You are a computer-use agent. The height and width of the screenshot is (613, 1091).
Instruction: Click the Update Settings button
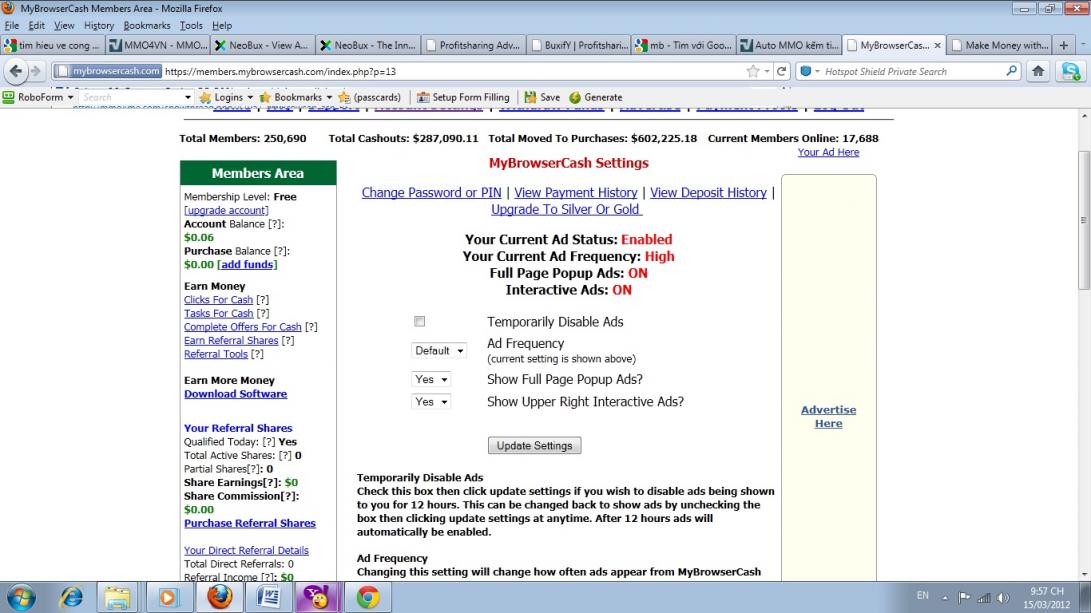[534, 445]
